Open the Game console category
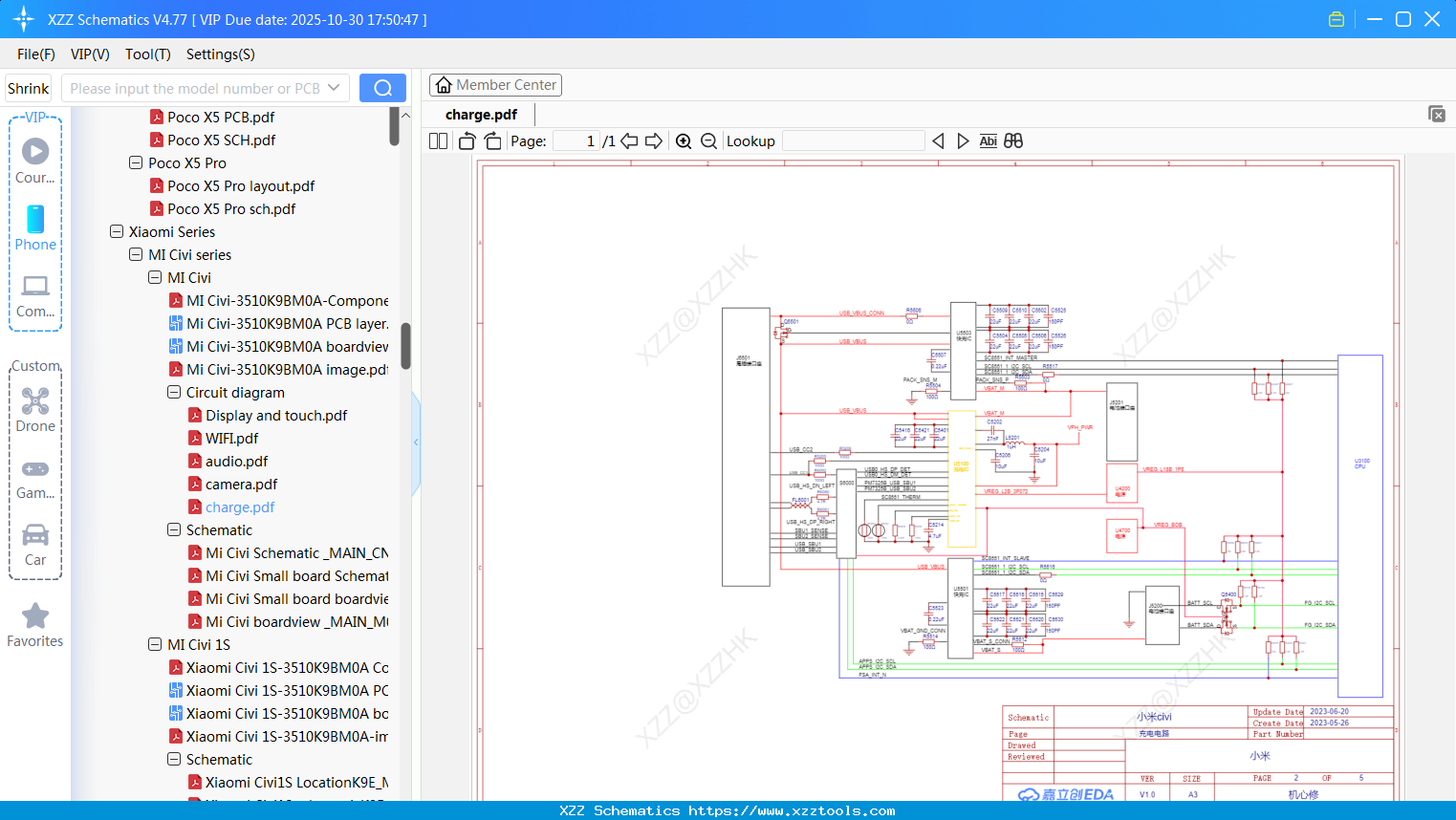 pos(35,479)
